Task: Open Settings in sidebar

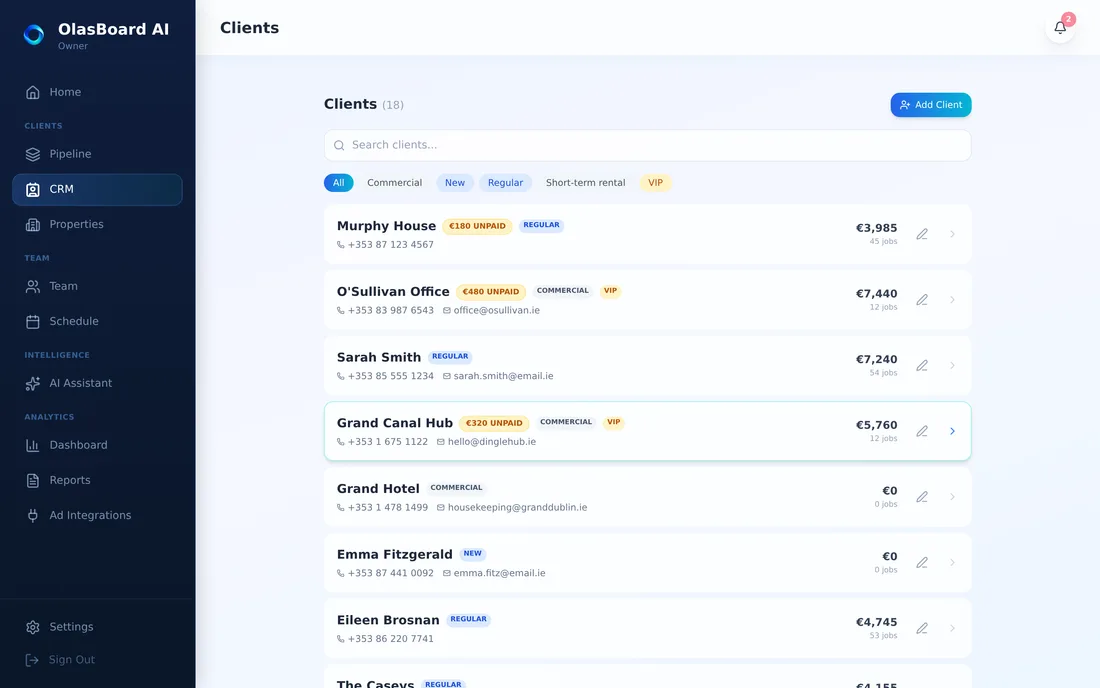Action: (x=98, y=626)
